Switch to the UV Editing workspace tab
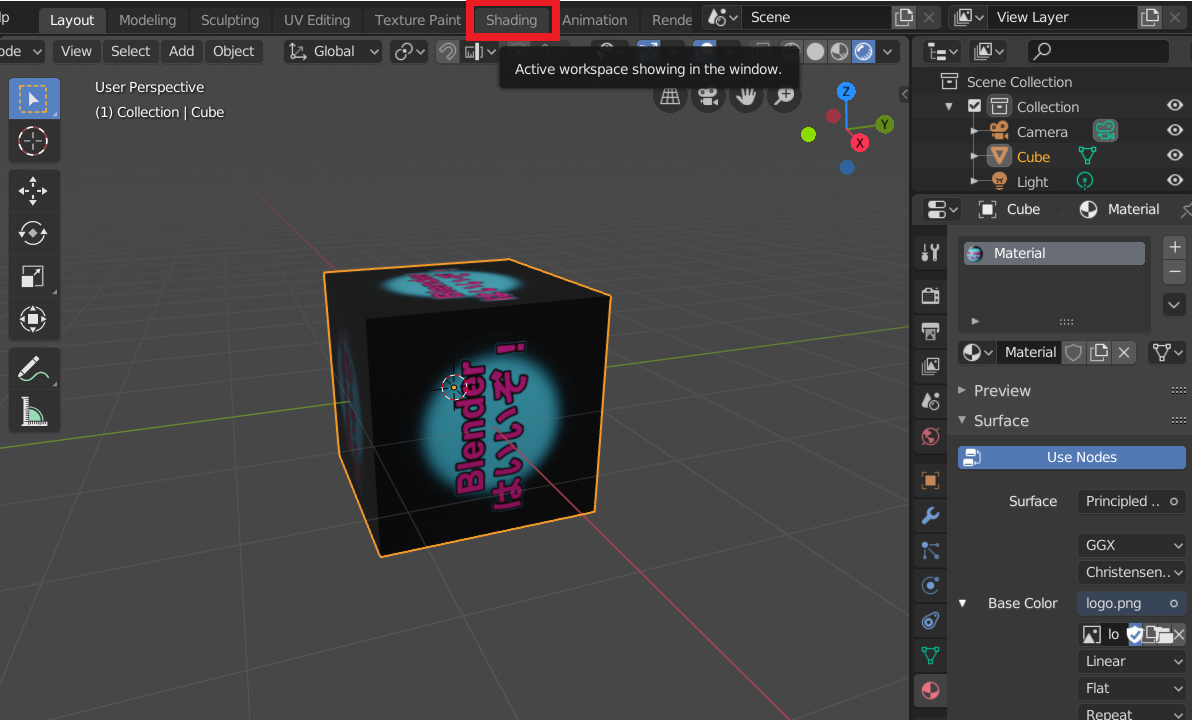Image resolution: width=1192 pixels, height=720 pixels. tap(317, 20)
